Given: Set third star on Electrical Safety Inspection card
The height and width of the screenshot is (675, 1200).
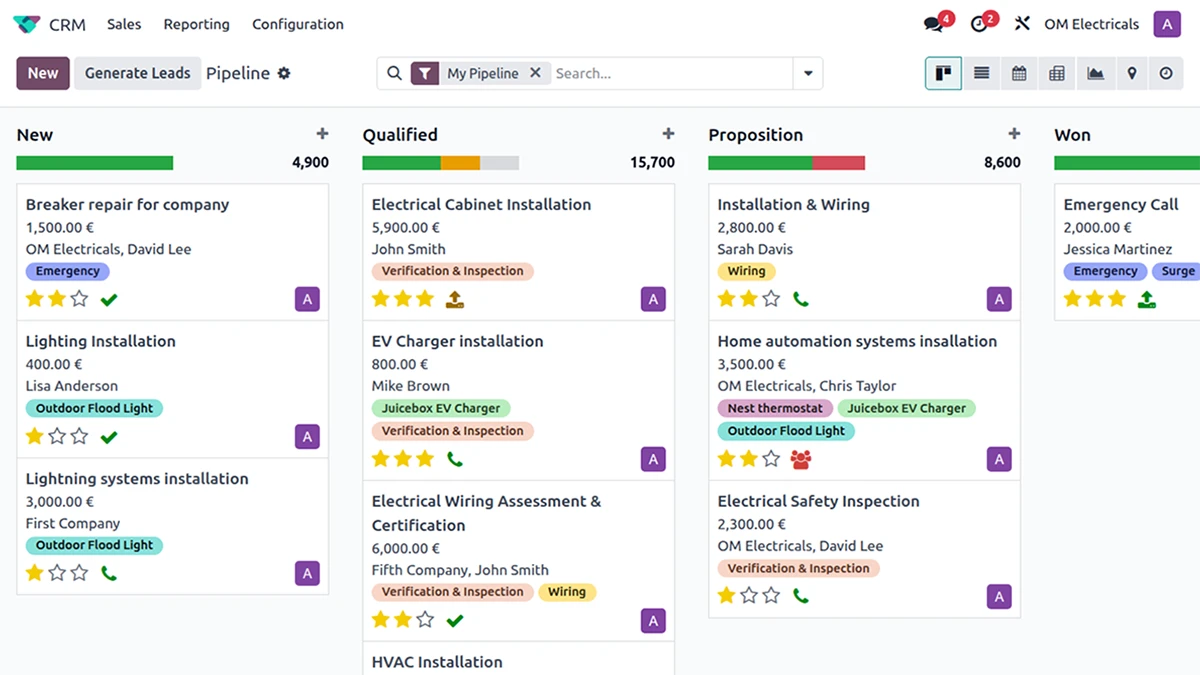Looking at the screenshot, I should click(771, 596).
